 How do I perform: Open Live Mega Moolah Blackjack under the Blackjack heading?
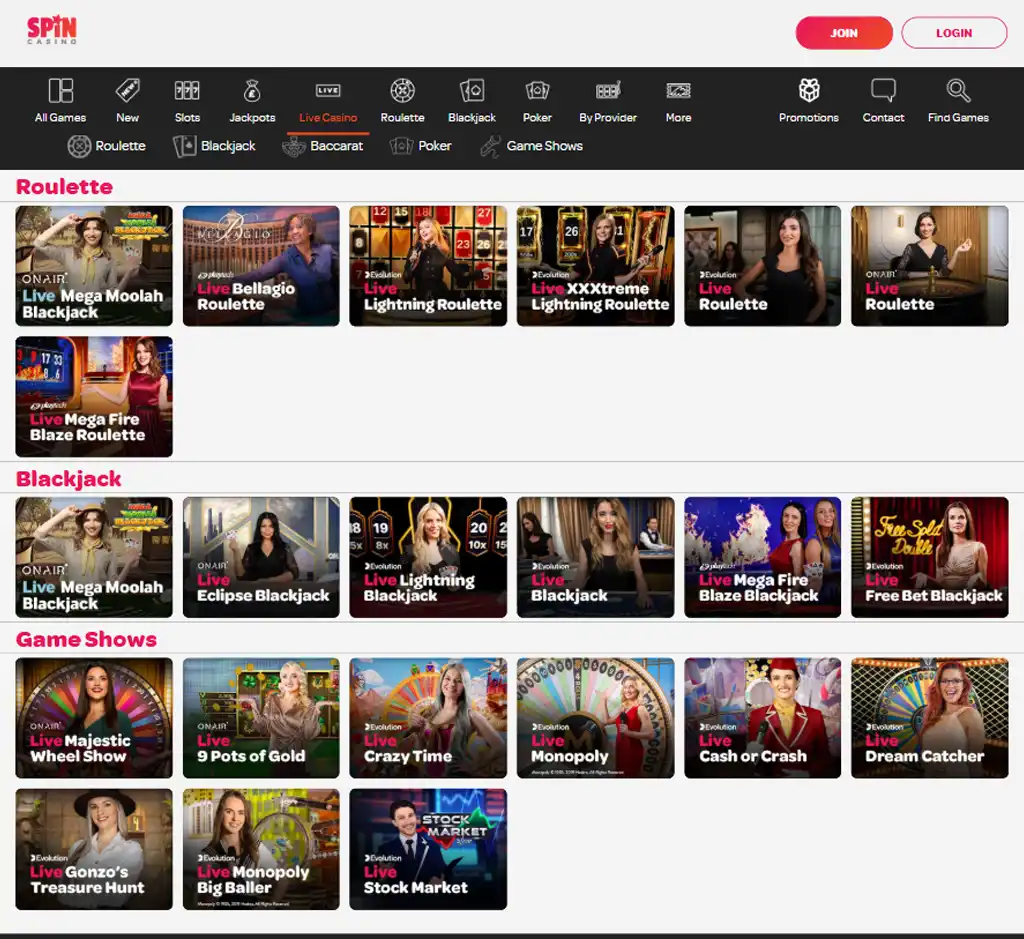pyautogui.click(x=94, y=557)
